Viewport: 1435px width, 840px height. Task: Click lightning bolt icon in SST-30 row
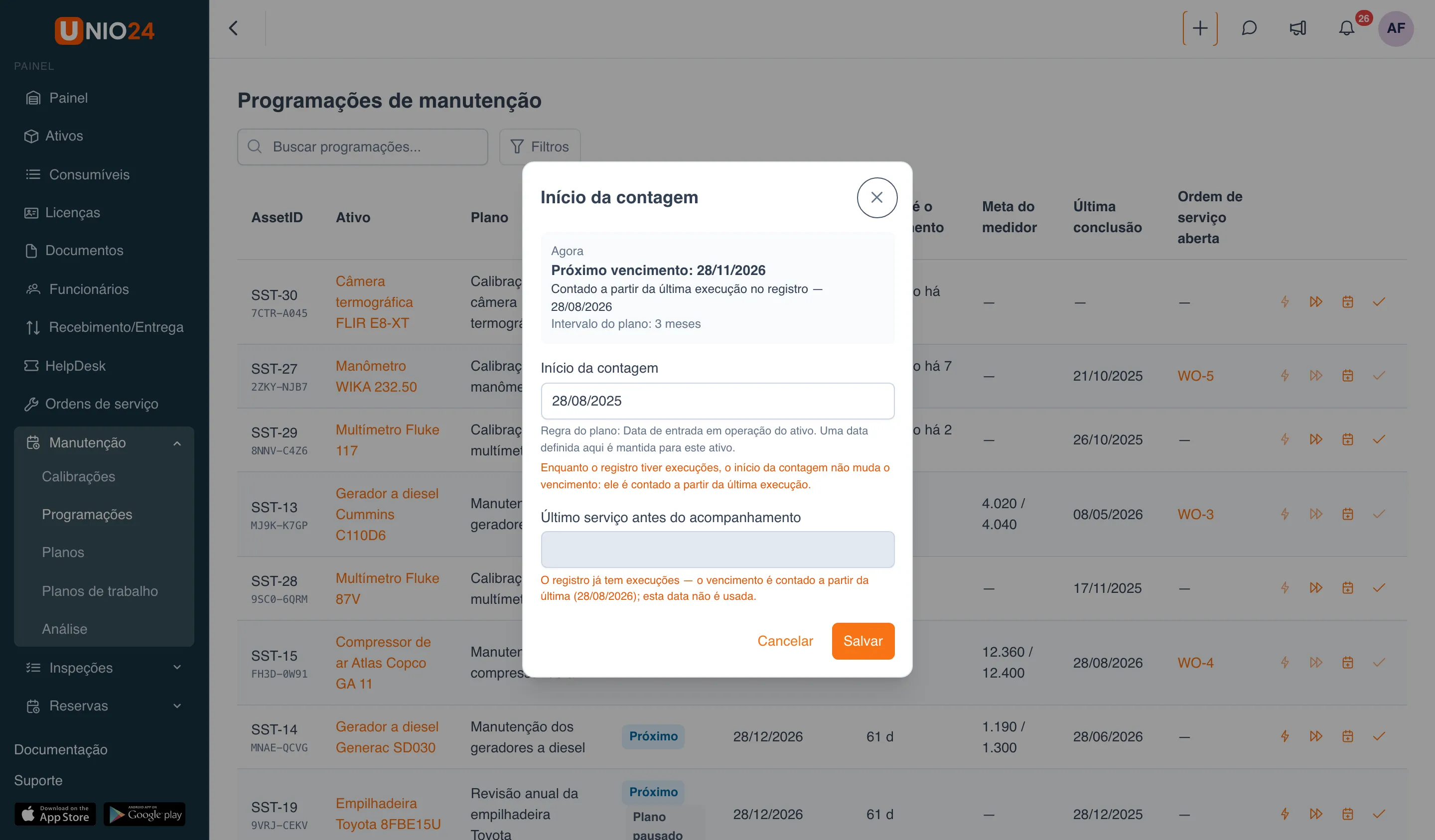tap(1284, 301)
